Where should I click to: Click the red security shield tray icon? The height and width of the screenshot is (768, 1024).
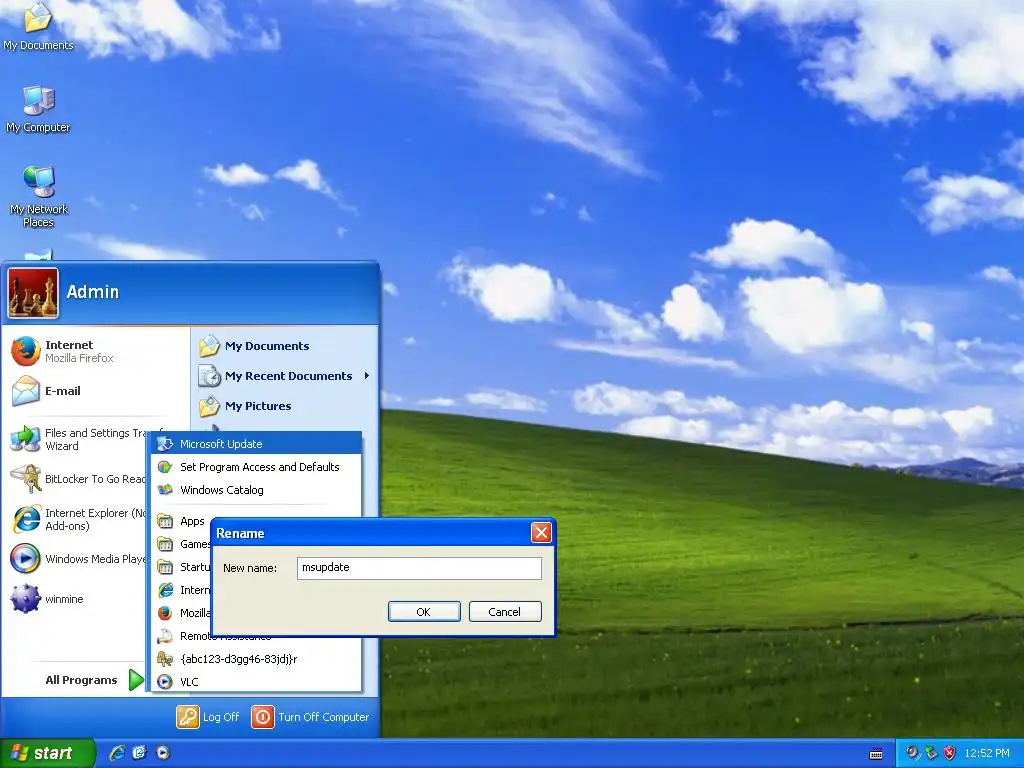click(950, 753)
